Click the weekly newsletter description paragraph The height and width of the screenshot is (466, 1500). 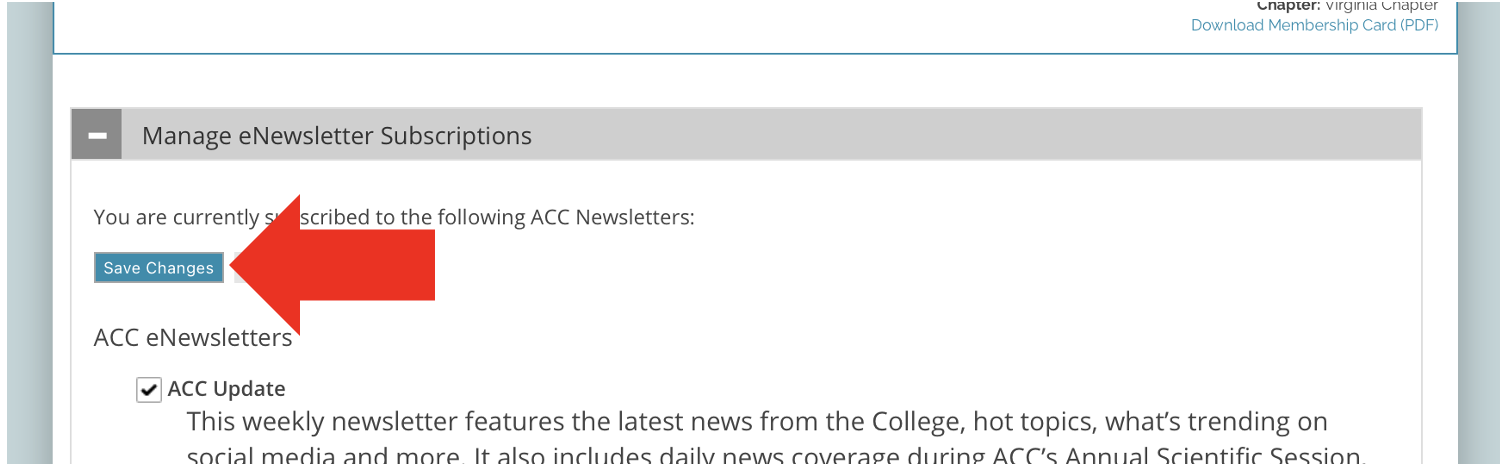tap(756, 422)
